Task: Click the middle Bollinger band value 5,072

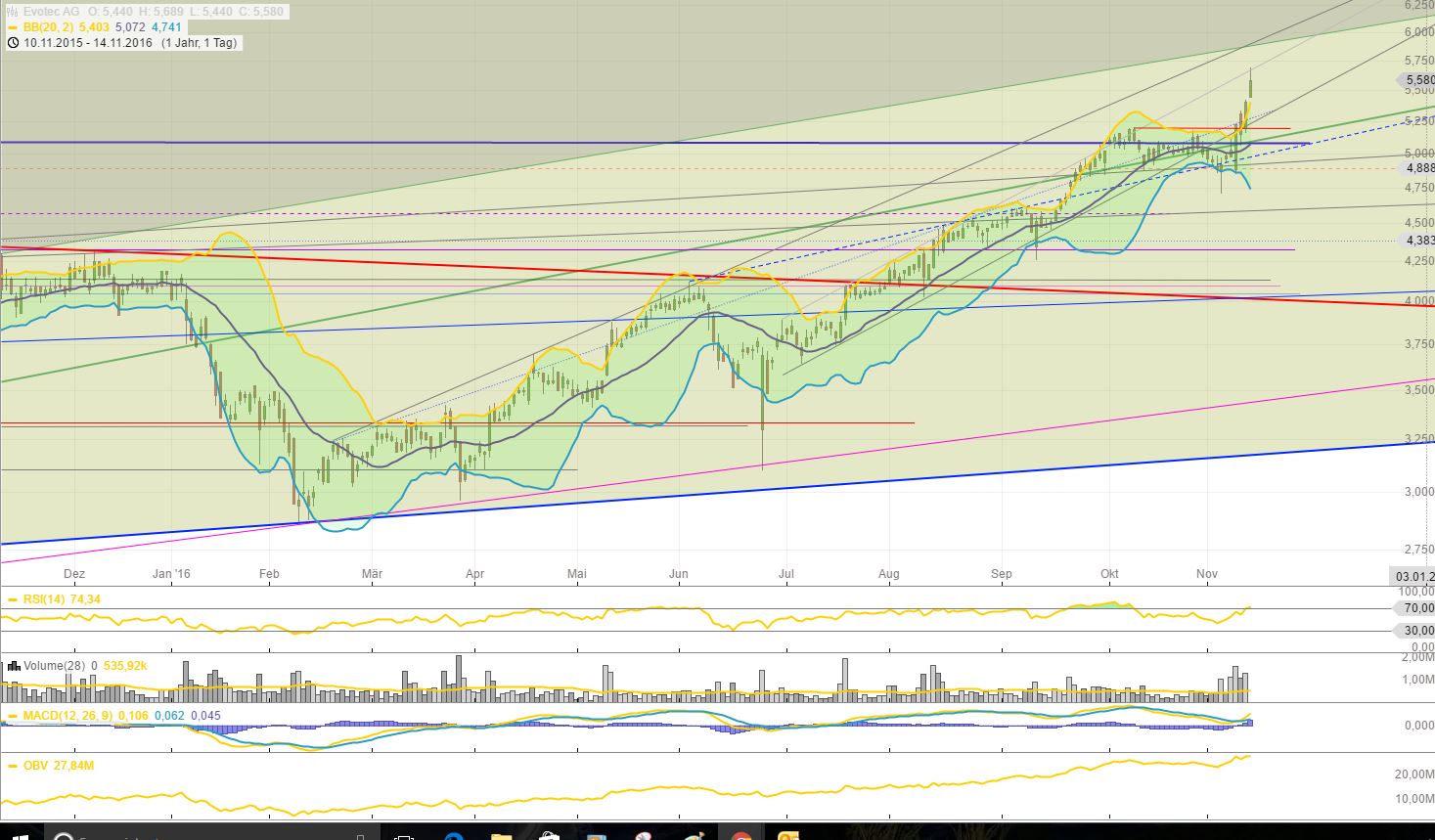Action: (x=131, y=27)
